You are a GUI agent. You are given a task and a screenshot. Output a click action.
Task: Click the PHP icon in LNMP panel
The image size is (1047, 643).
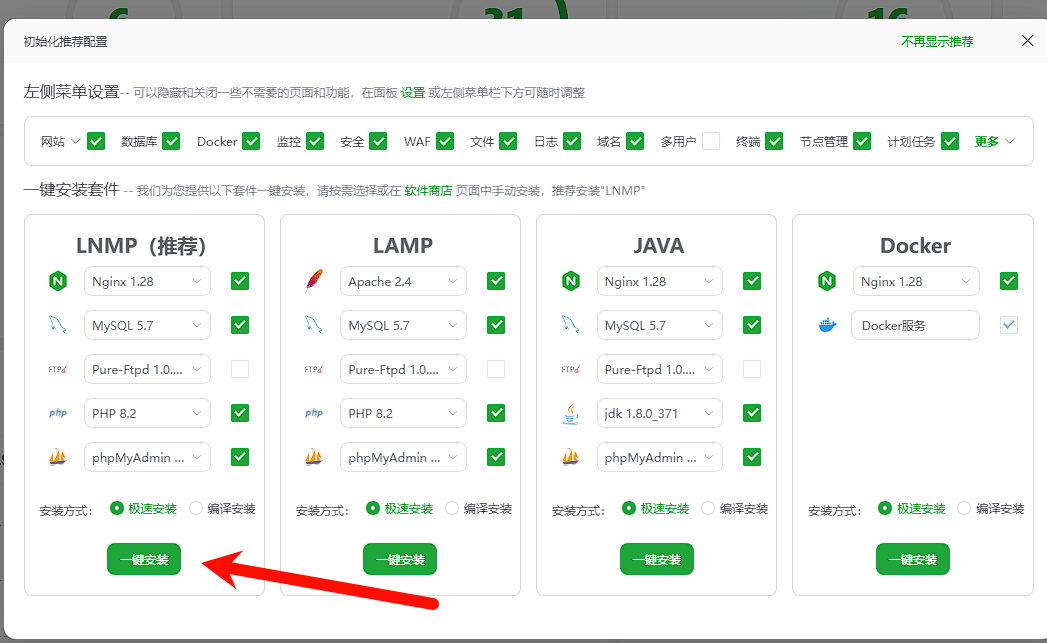pyautogui.click(x=57, y=413)
